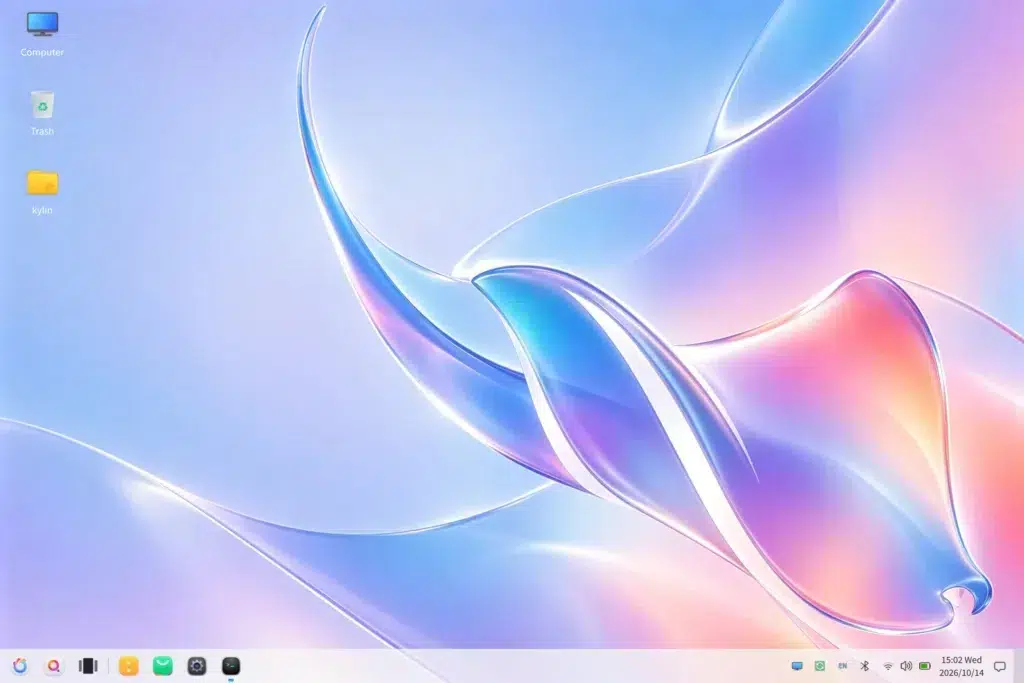This screenshot has height=683, width=1024.
Task: Open the Wi-Fi network tray icon
Action: [x=888, y=666]
